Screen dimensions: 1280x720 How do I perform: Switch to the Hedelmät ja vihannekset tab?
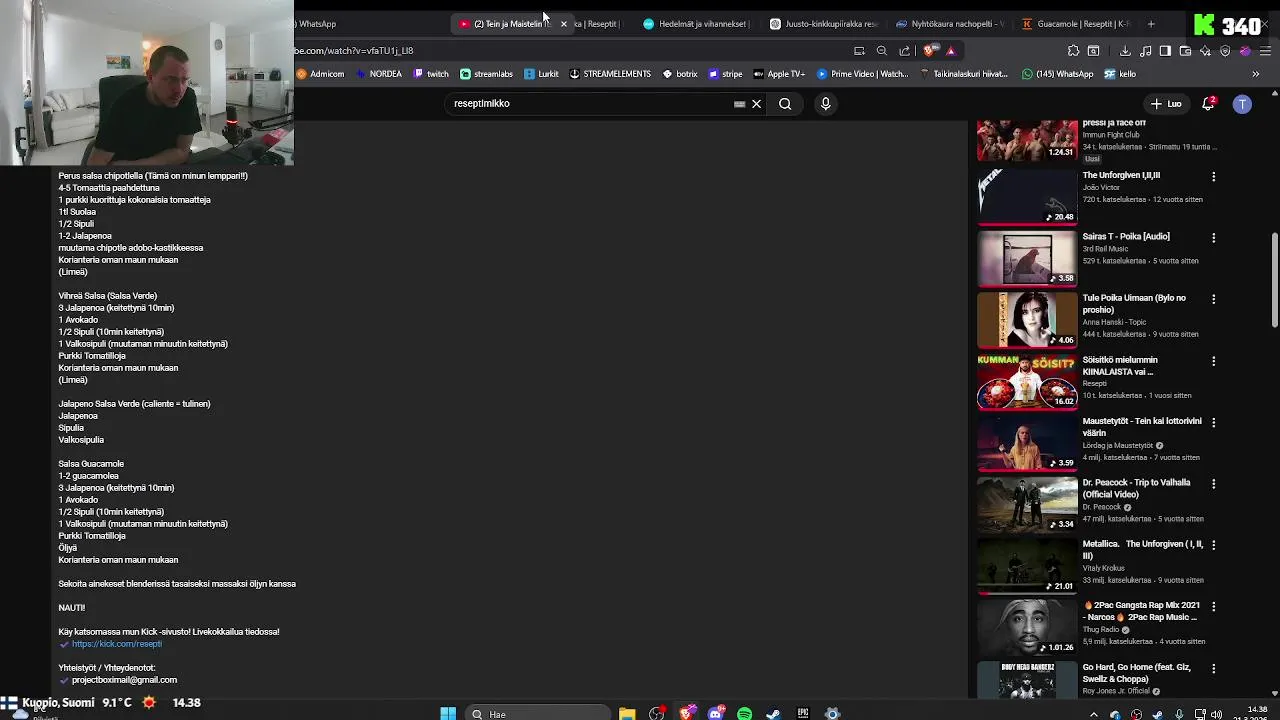point(695,24)
